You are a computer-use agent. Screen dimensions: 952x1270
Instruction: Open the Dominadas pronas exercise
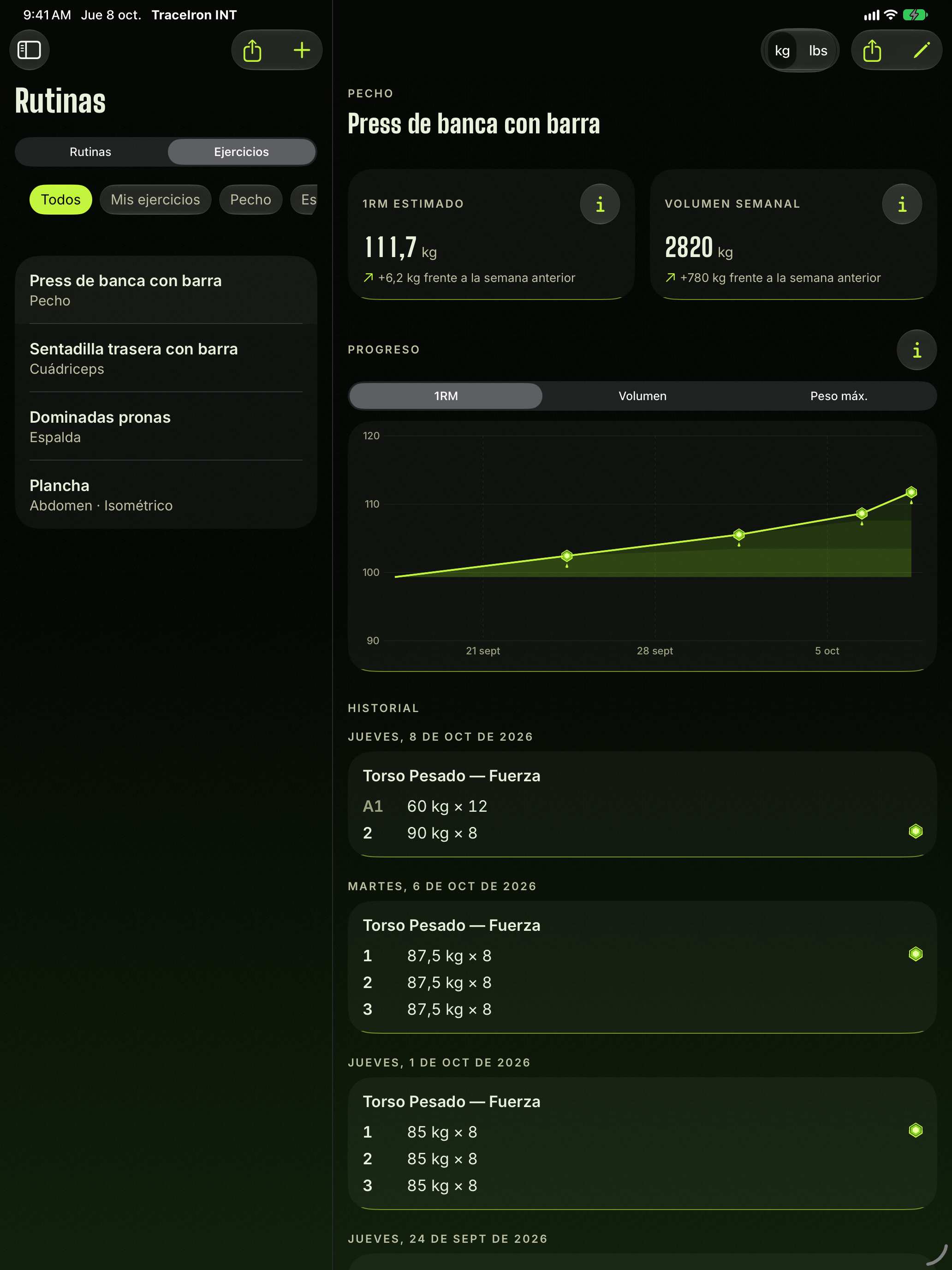(166, 426)
